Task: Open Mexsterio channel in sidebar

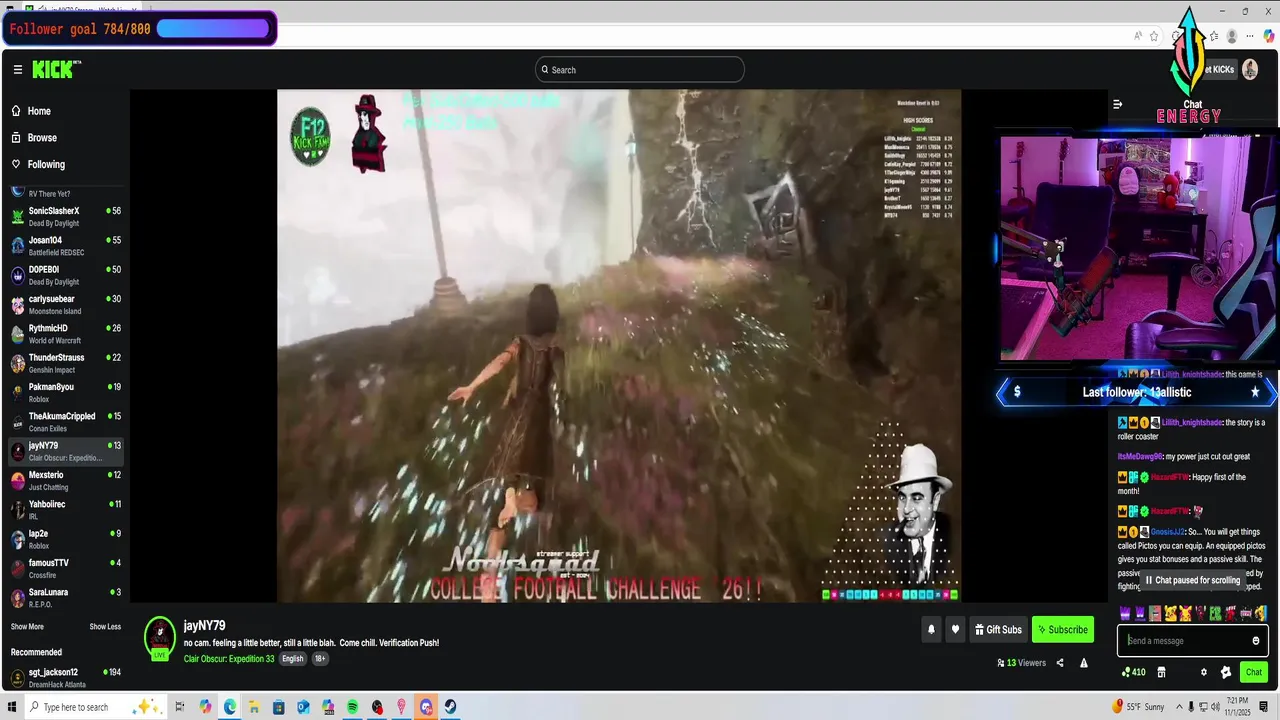Action: pos(66,480)
